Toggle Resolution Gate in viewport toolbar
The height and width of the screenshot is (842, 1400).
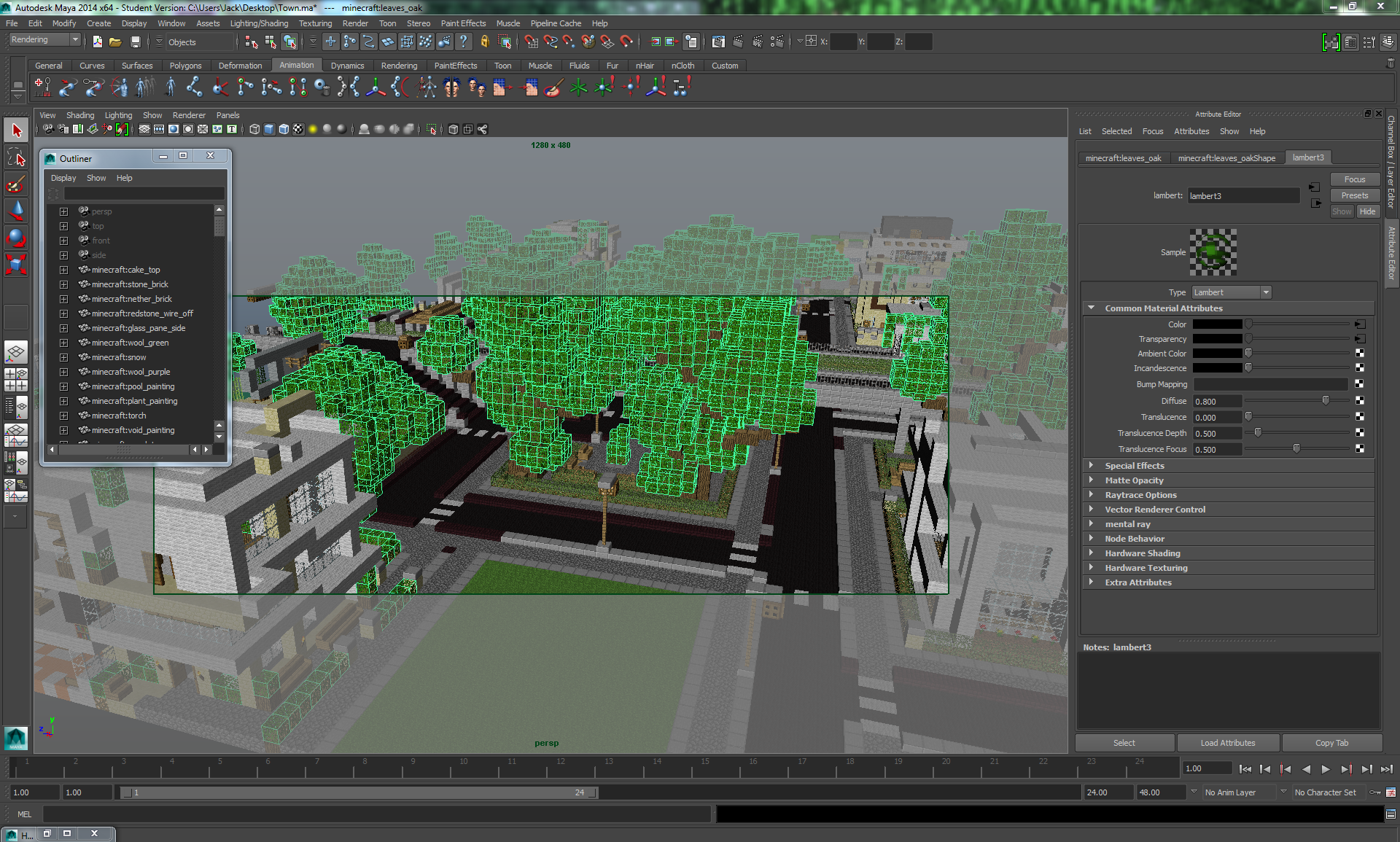tap(174, 130)
